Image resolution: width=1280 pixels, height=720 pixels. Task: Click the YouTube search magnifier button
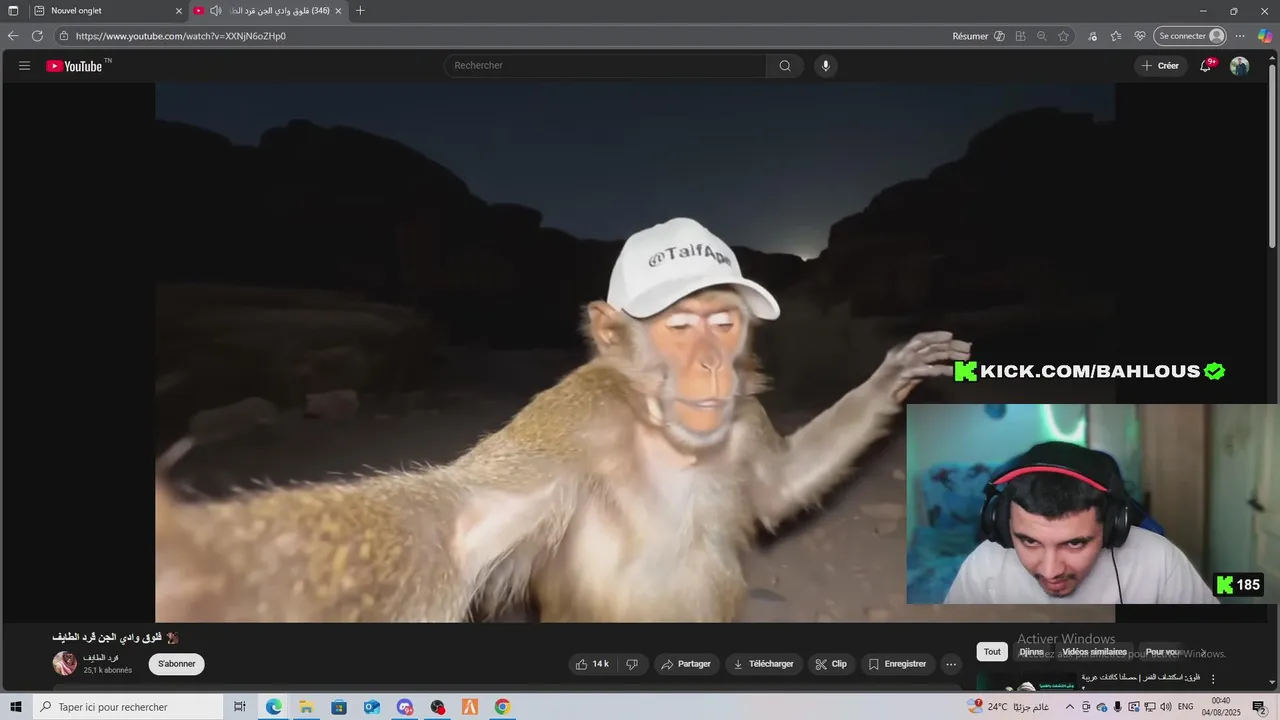(x=785, y=66)
